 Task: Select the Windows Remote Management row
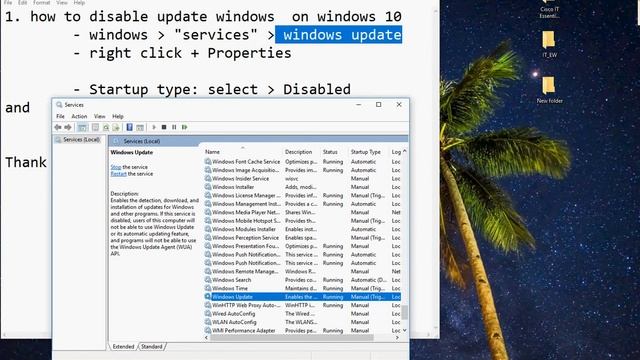[302, 271]
